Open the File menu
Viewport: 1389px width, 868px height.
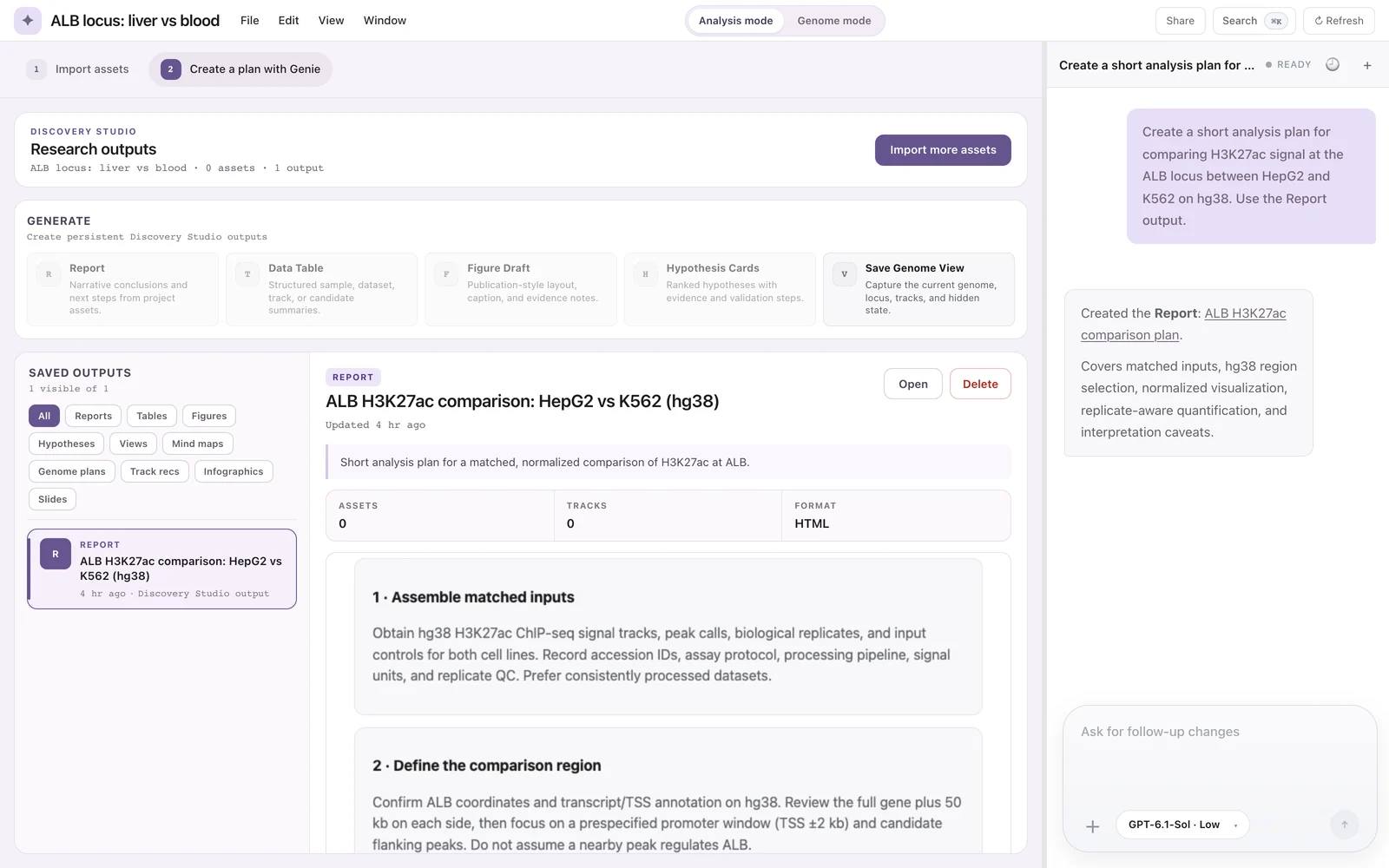pos(250,21)
